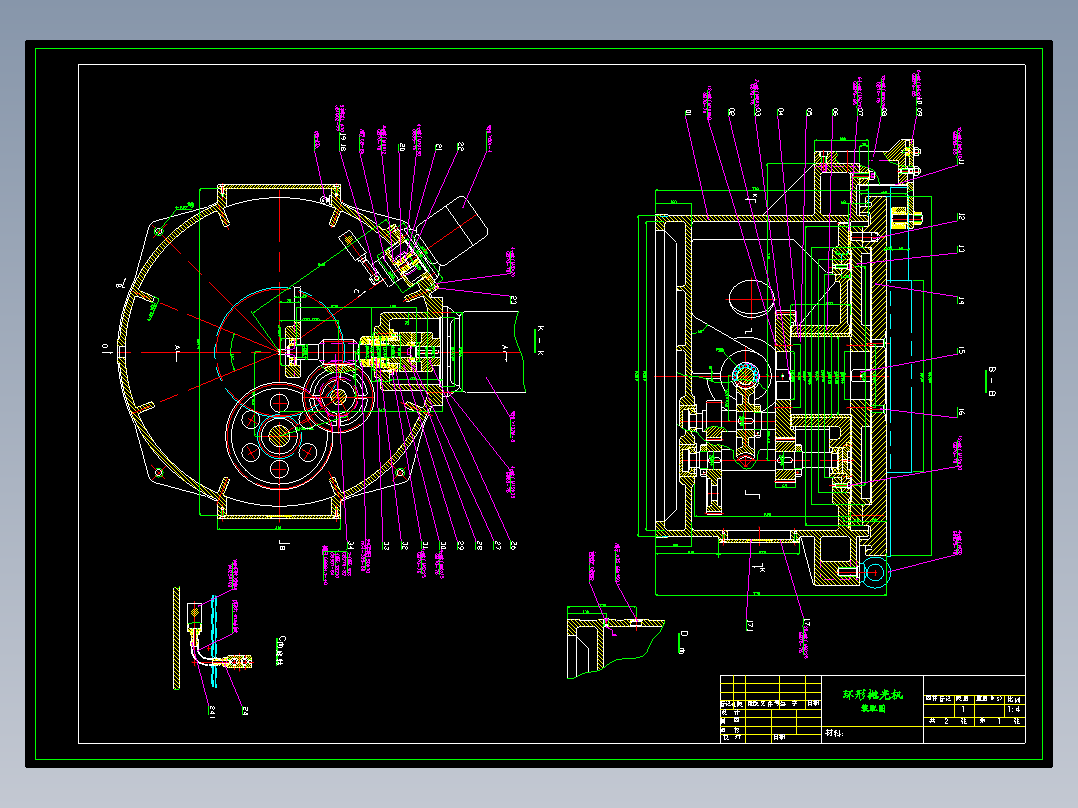
Task: Click the 'D向' detail view label
Action: (x=683, y=642)
